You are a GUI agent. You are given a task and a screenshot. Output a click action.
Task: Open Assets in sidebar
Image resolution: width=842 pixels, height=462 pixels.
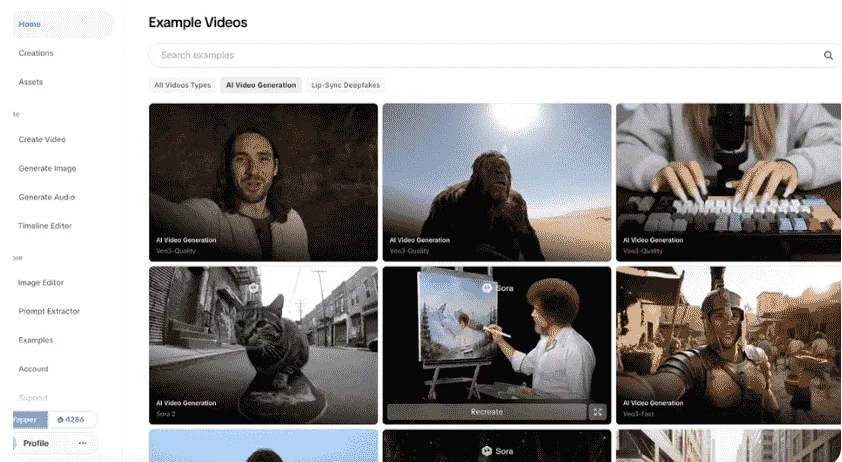pos(31,82)
